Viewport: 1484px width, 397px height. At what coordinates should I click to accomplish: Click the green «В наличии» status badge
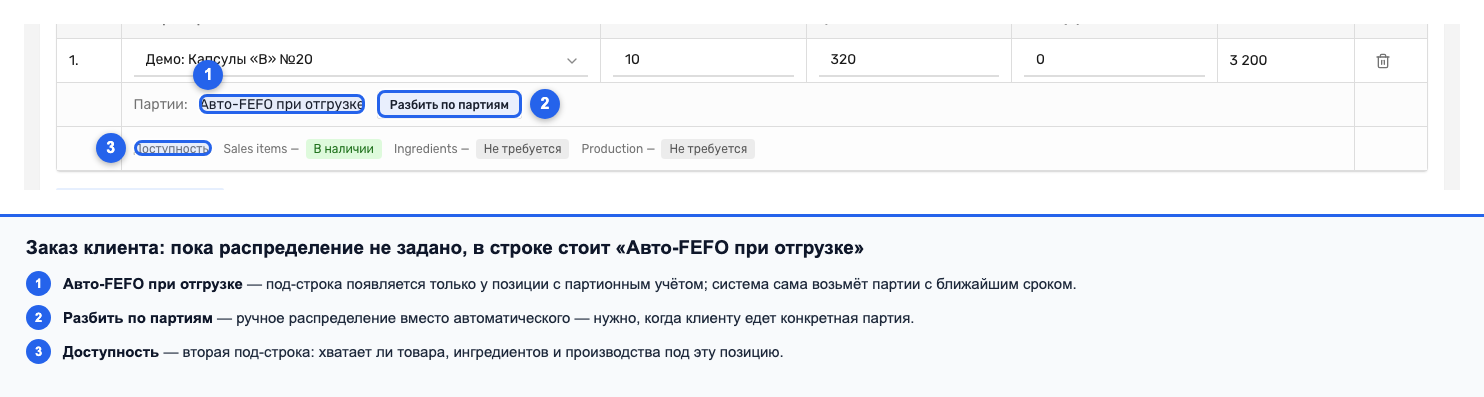point(344,149)
